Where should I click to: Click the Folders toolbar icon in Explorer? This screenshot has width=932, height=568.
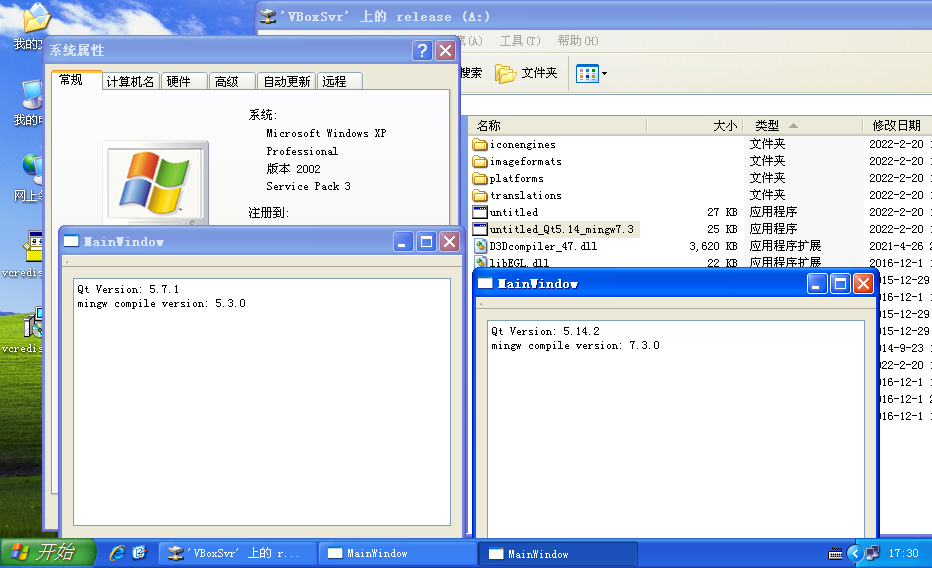tap(505, 74)
